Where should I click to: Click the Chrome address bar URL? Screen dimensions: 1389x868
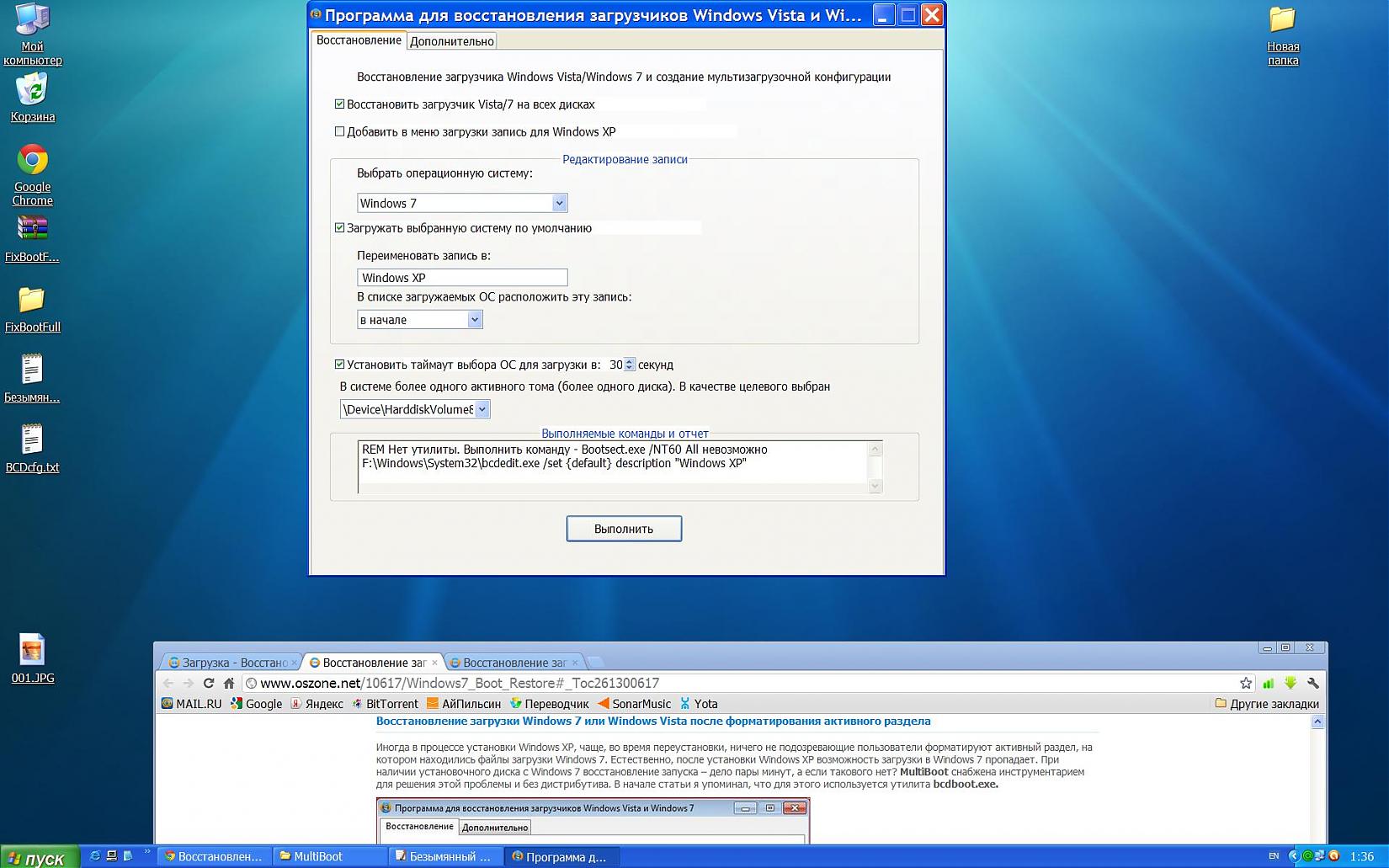point(460,683)
